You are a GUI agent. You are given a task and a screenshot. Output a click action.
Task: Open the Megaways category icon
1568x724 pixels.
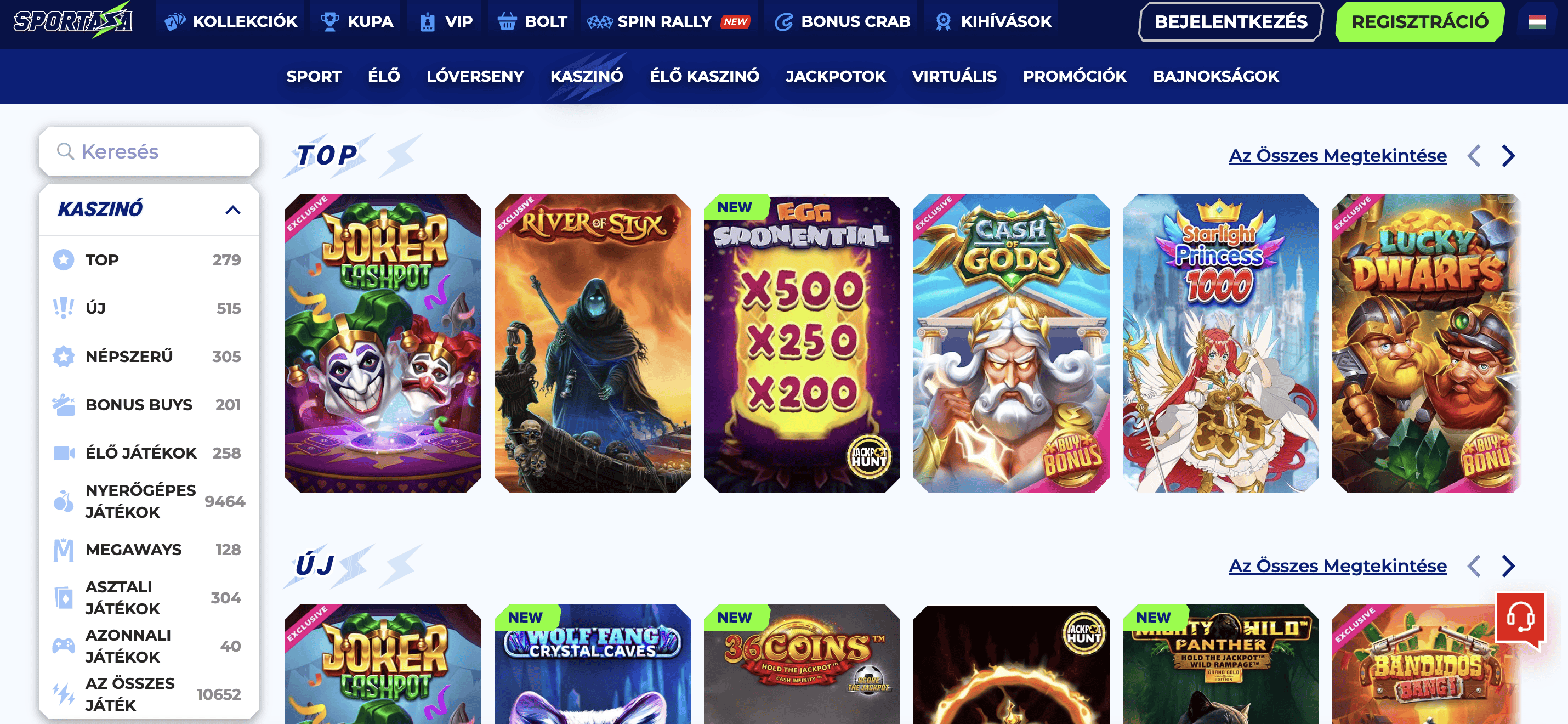point(63,550)
